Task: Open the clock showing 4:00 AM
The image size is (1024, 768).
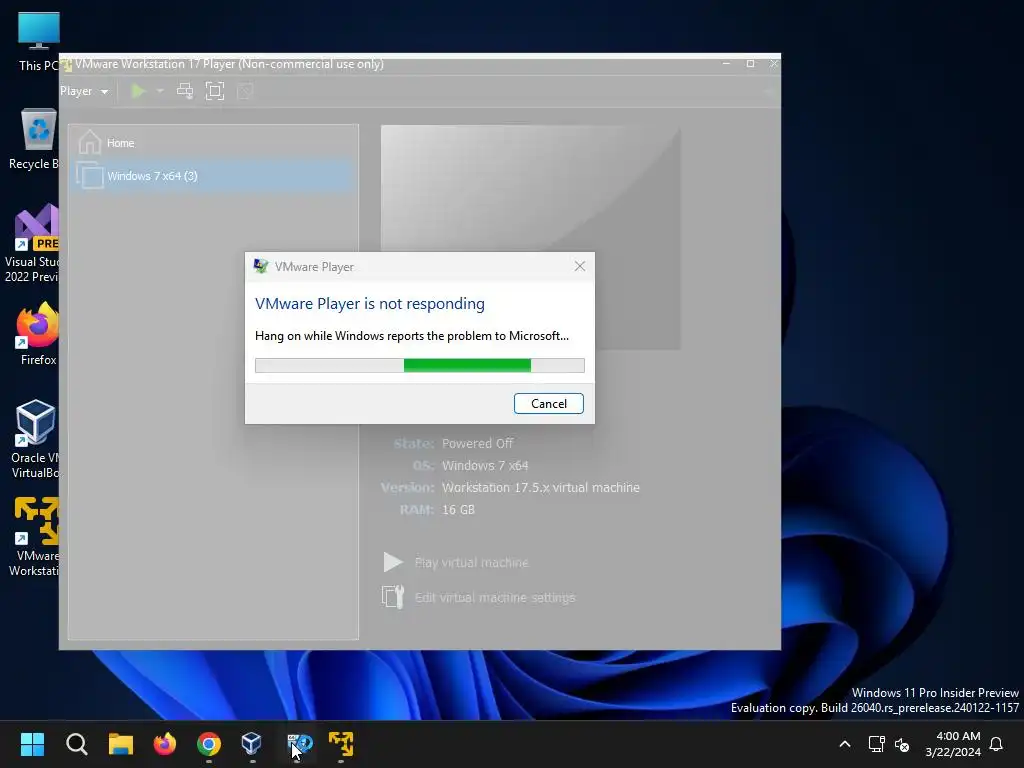Action: point(953,744)
